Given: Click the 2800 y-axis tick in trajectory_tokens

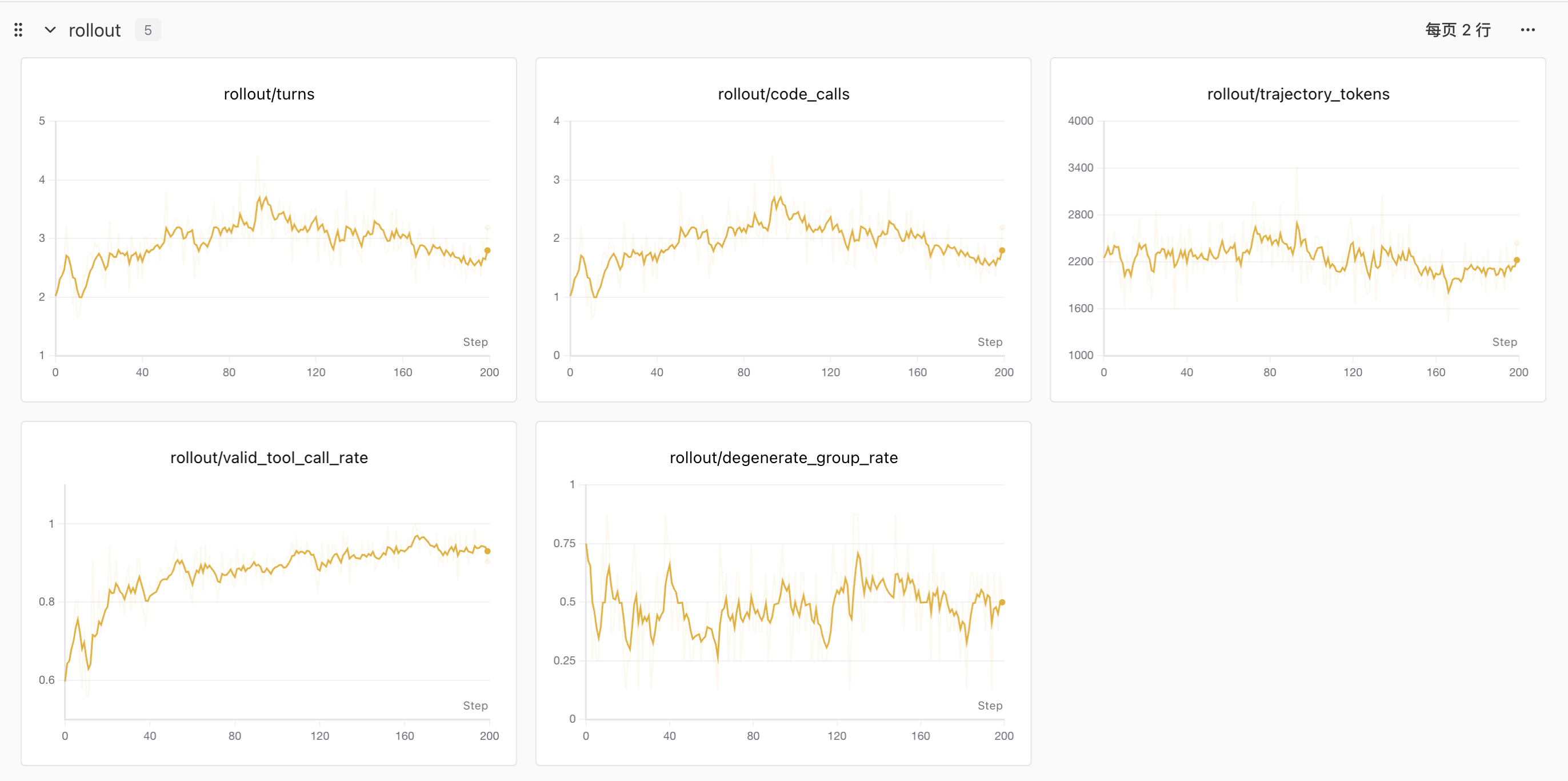Looking at the screenshot, I should (x=1081, y=214).
